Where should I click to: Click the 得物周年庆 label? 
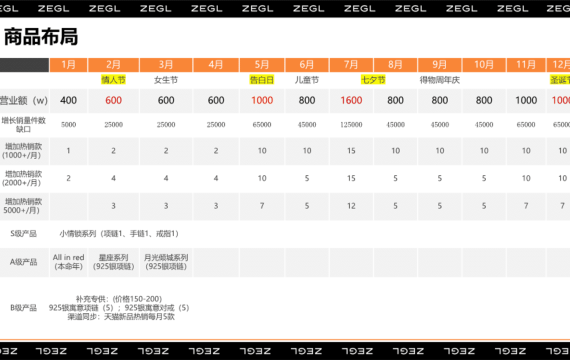[439, 80]
